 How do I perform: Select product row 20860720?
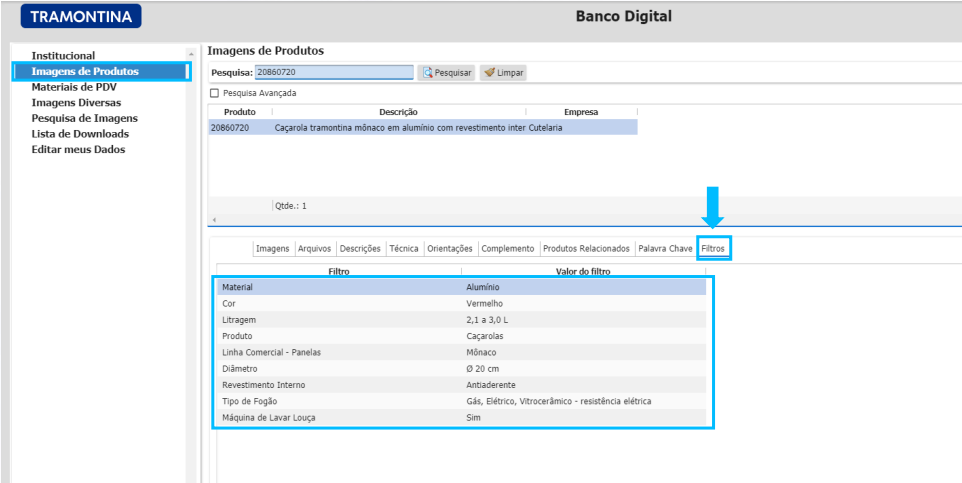[x=423, y=128]
